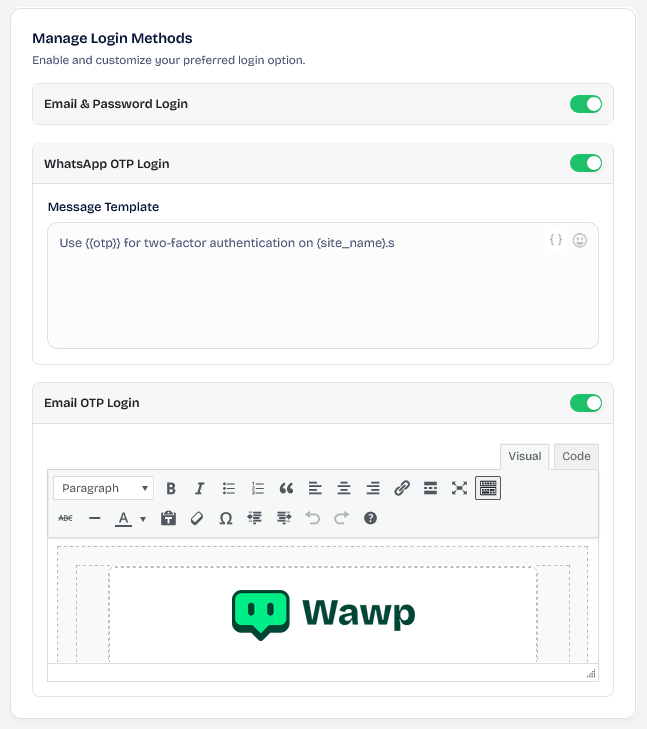The image size is (647, 729).
Task: Click the text color A swatch
Action: (x=123, y=518)
